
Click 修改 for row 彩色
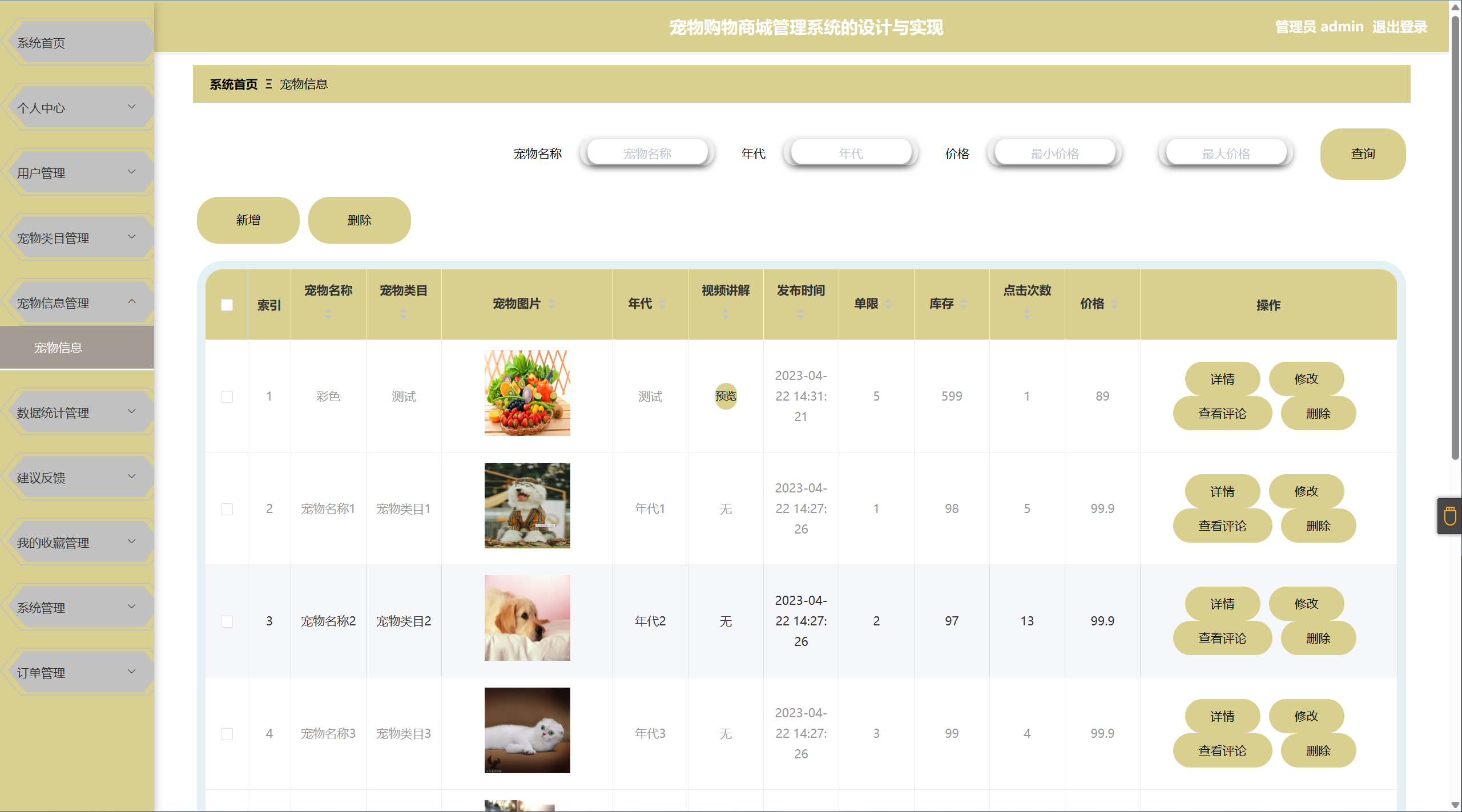point(1306,379)
